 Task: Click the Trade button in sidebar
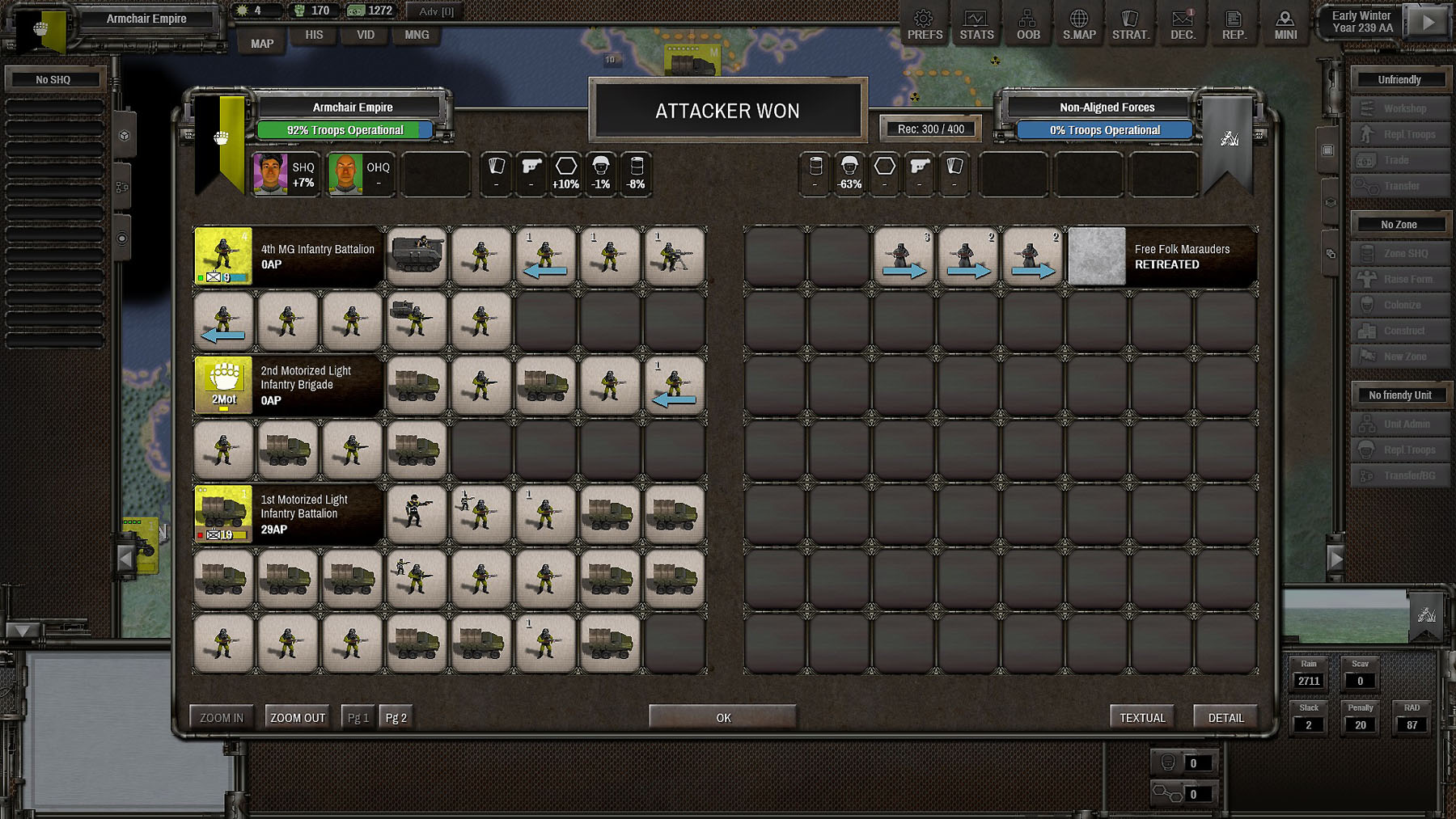click(1400, 160)
